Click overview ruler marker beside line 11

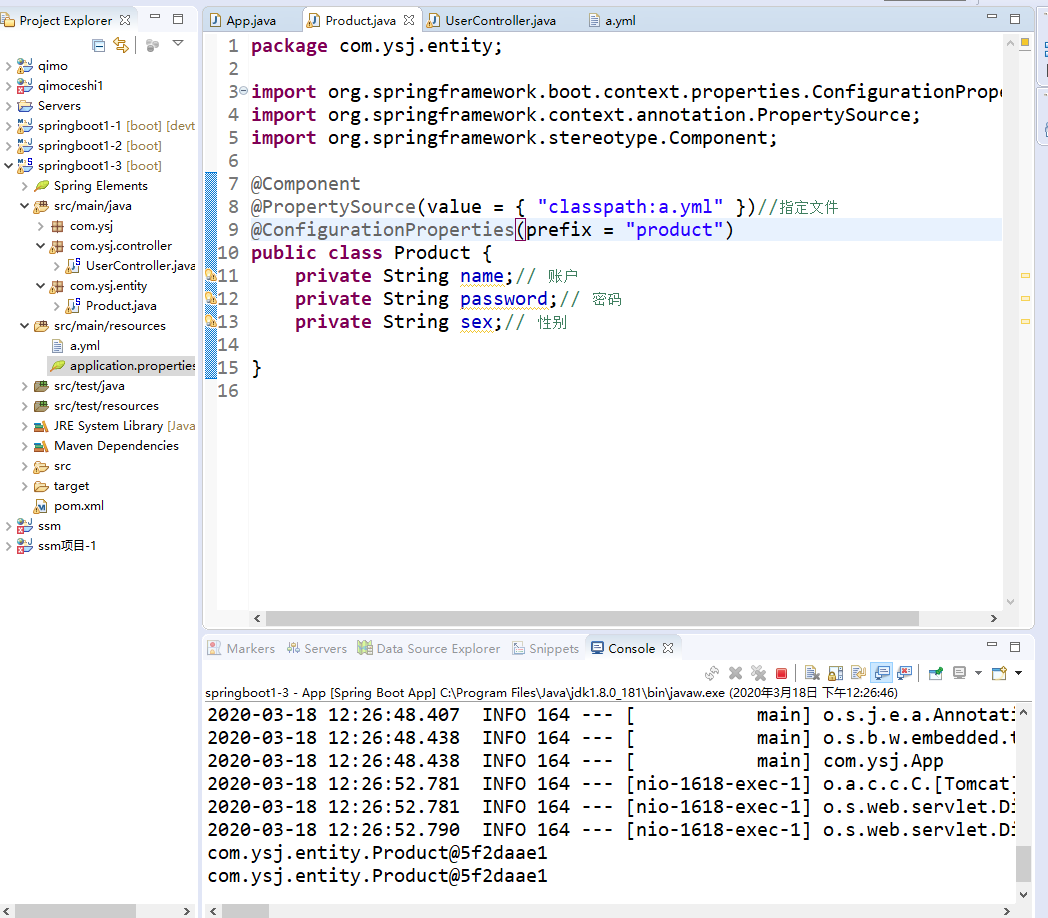coord(1025,275)
